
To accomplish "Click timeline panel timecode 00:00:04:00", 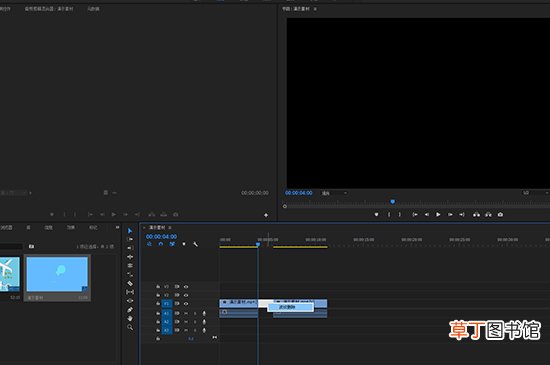I will click(162, 237).
